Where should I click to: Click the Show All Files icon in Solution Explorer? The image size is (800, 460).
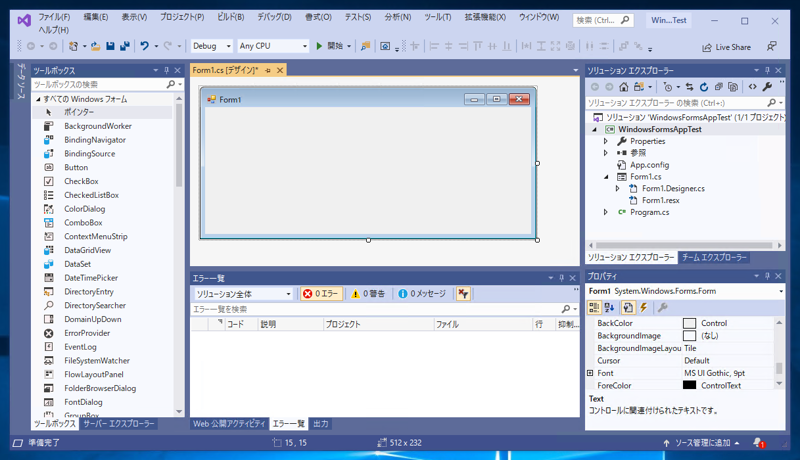733,87
